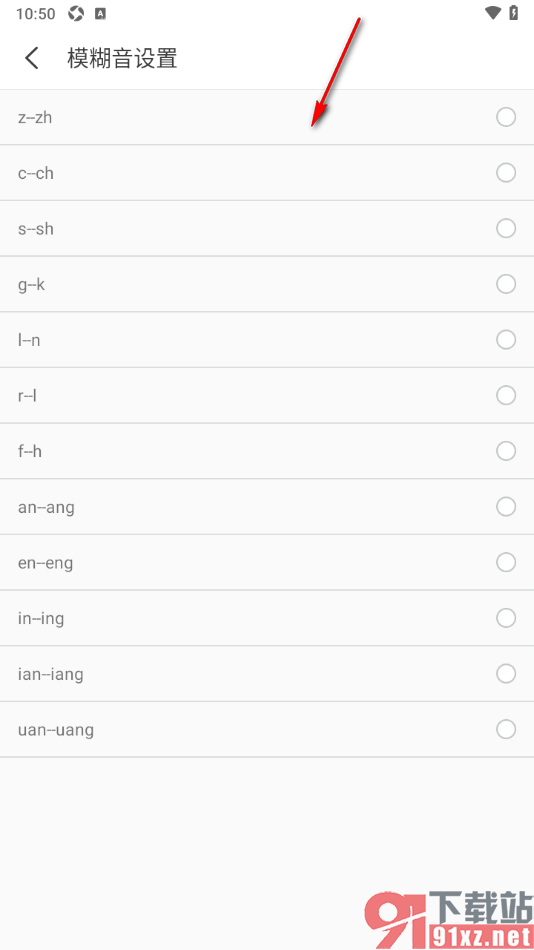Image resolution: width=534 pixels, height=950 pixels.
Task: Turn on the l--n fuzzy sound
Action: pyautogui.click(x=506, y=339)
